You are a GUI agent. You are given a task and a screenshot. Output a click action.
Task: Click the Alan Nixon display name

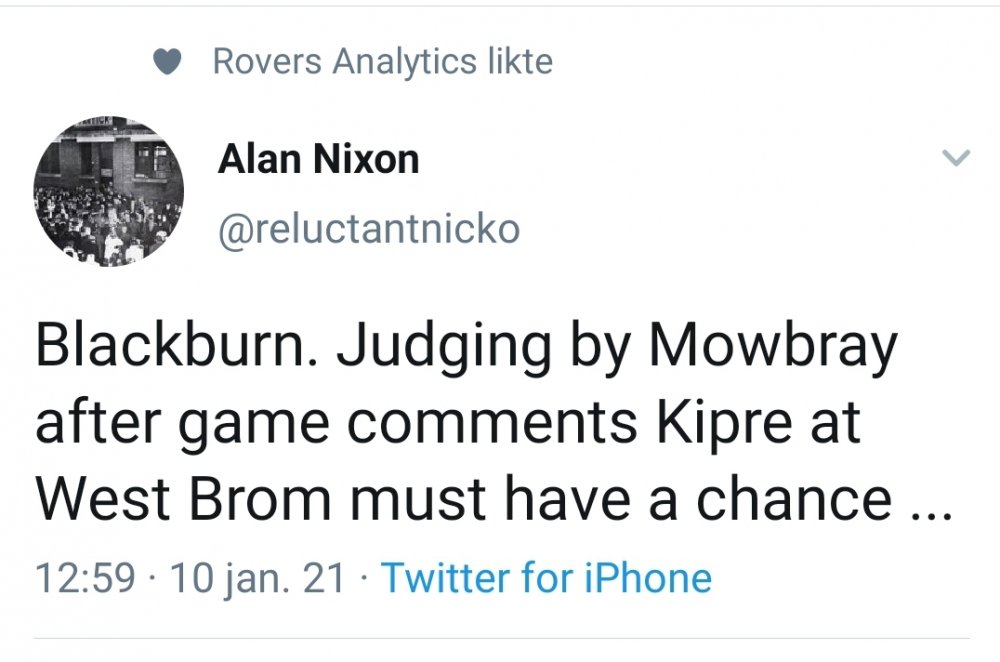click(318, 160)
